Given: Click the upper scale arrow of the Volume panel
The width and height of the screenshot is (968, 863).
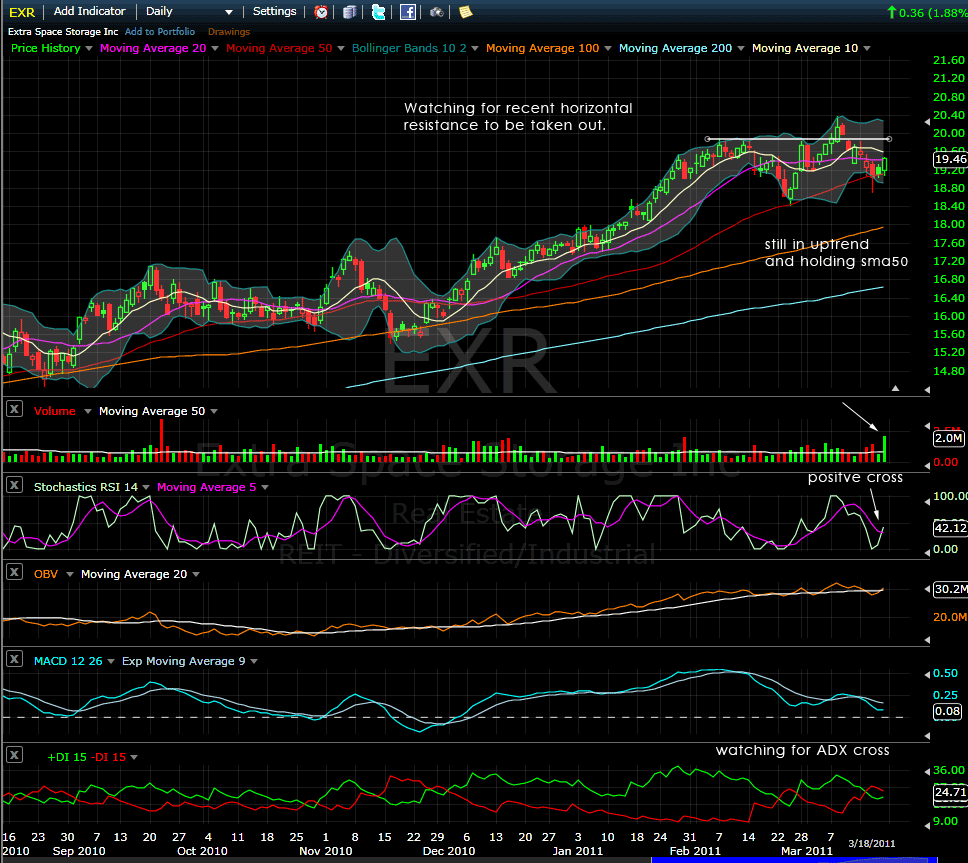Looking at the screenshot, I should click(x=927, y=426).
